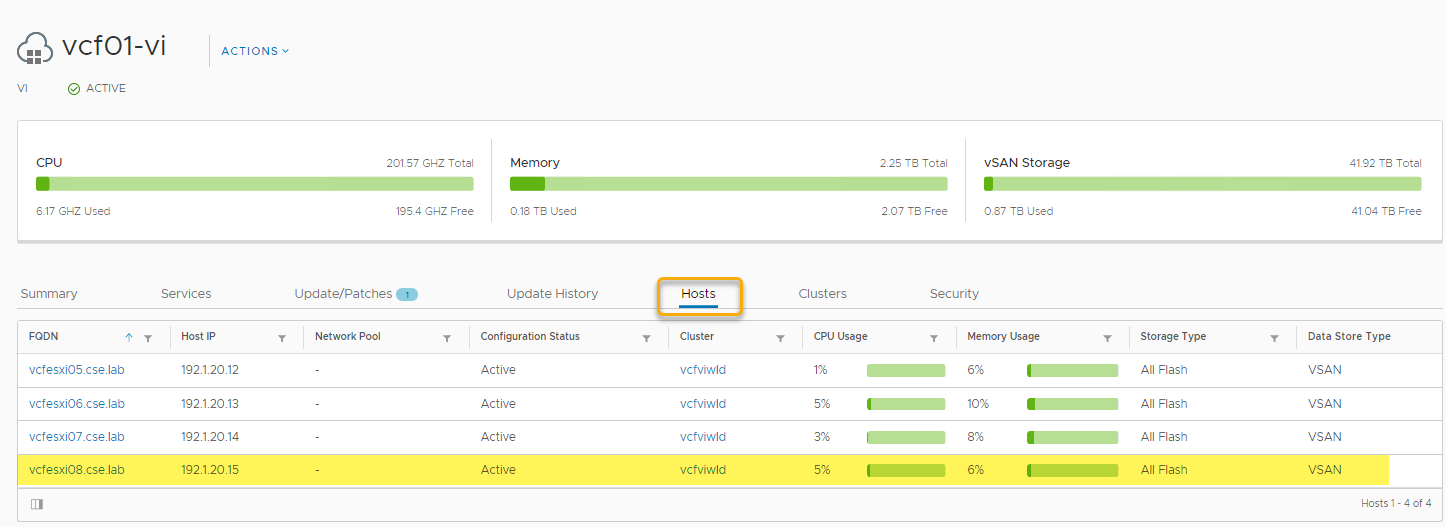Toggle FQDN sort order arrow

coord(128,337)
